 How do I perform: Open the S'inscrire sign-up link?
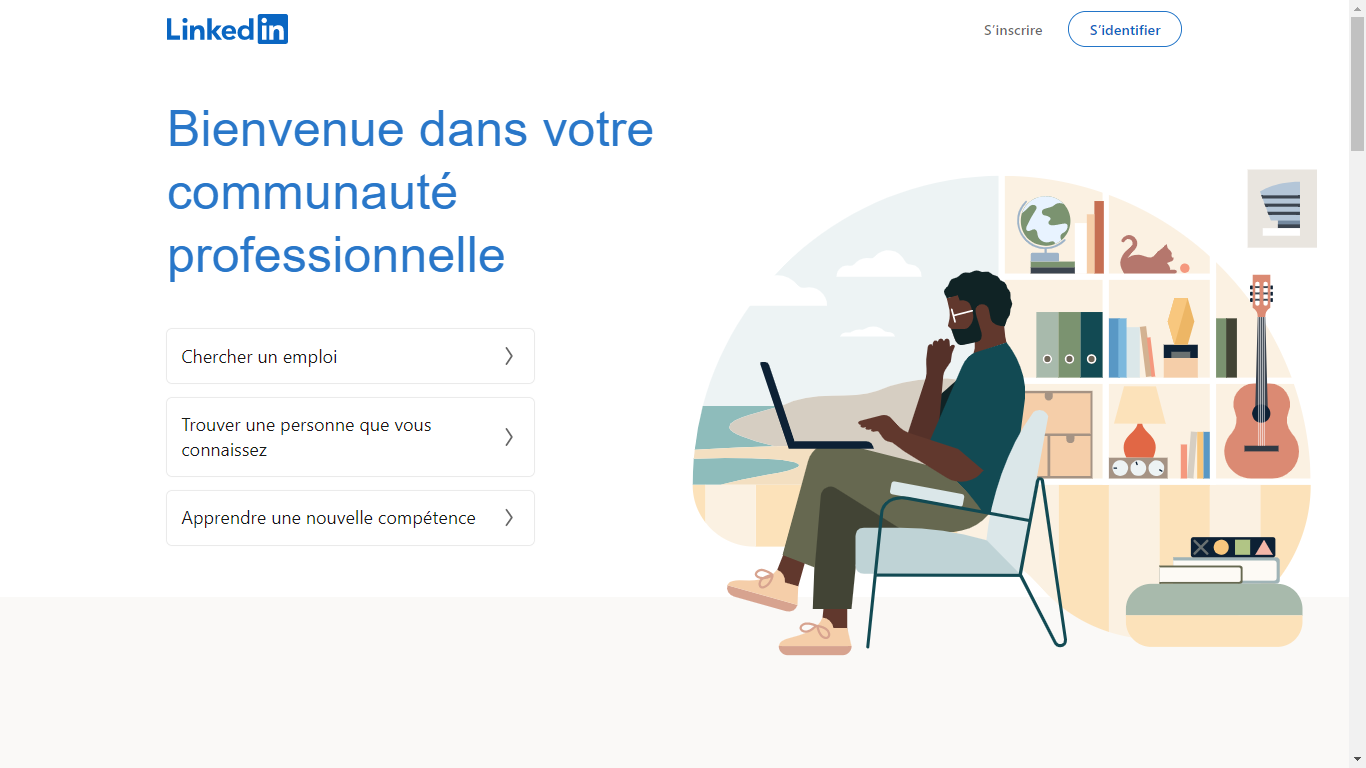click(x=1013, y=30)
